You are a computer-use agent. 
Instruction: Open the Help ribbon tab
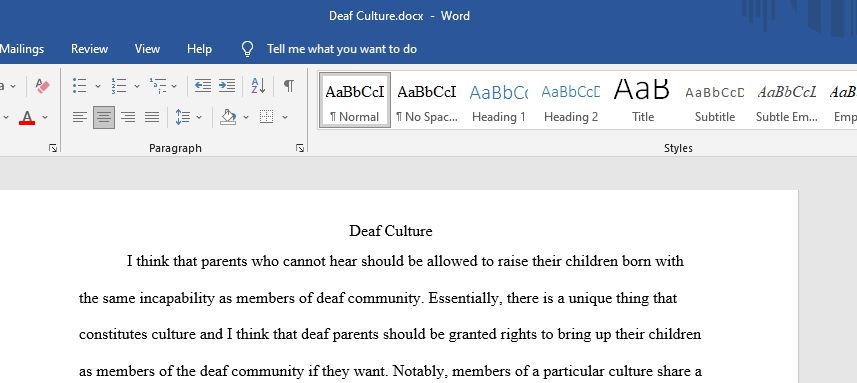point(199,49)
